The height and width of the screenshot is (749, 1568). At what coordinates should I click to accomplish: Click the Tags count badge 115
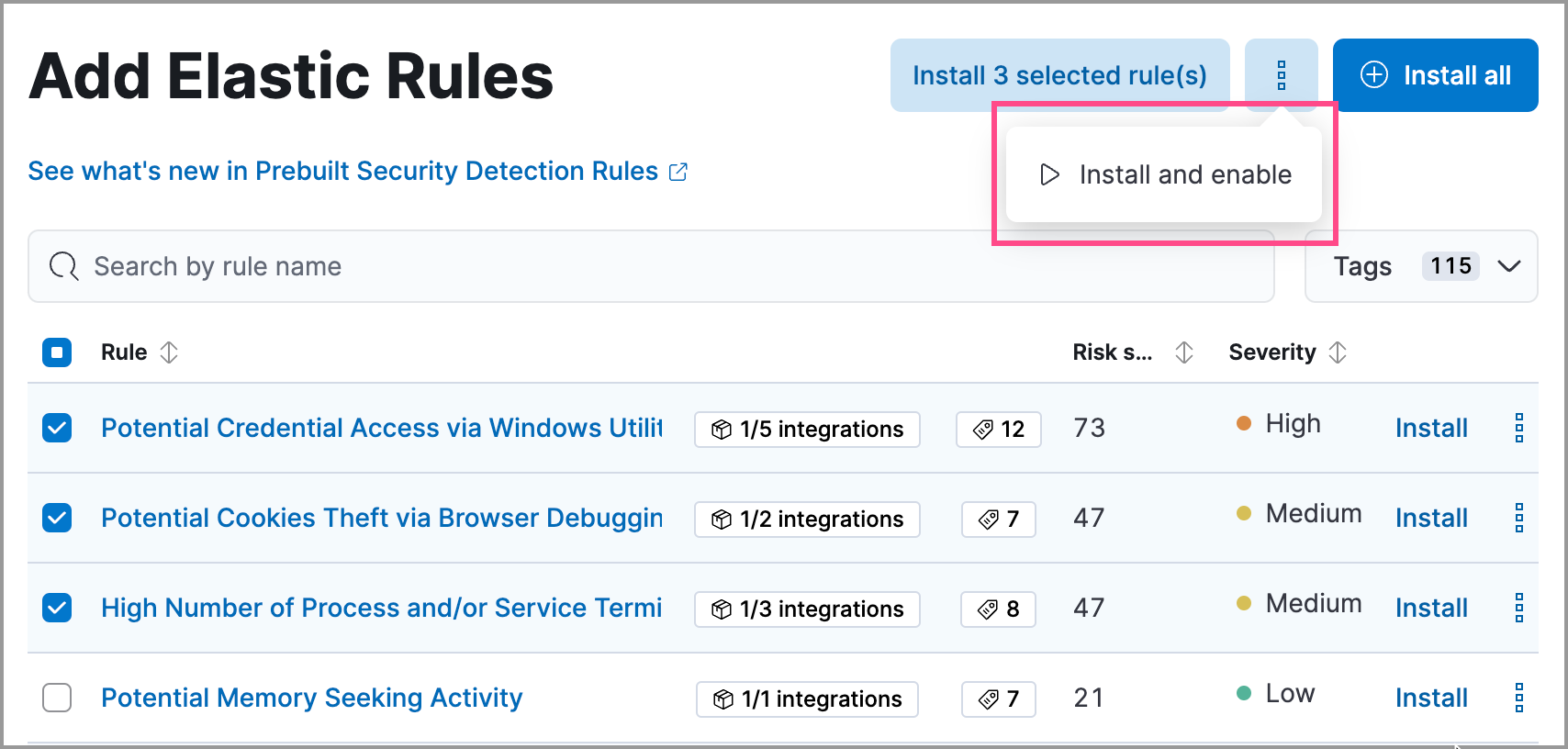[1450, 266]
